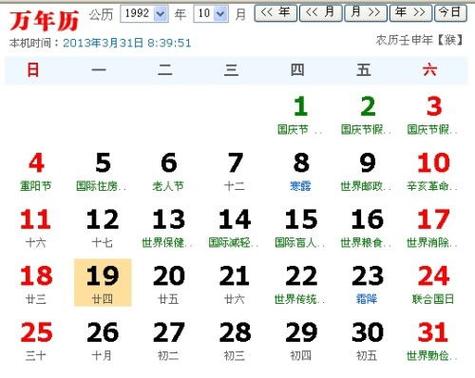The image size is (475, 378).
Task: Jump to today with 今日 button
Action: 450,13
